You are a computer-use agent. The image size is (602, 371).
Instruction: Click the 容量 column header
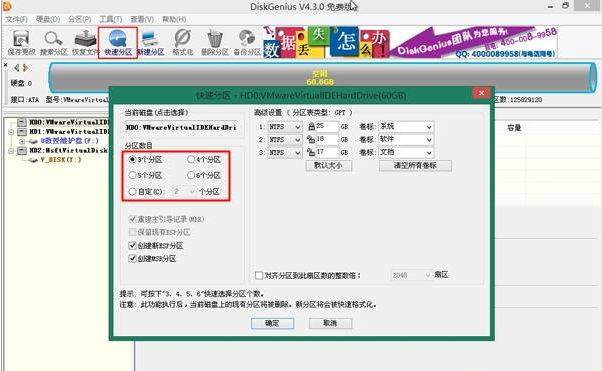tap(514, 128)
